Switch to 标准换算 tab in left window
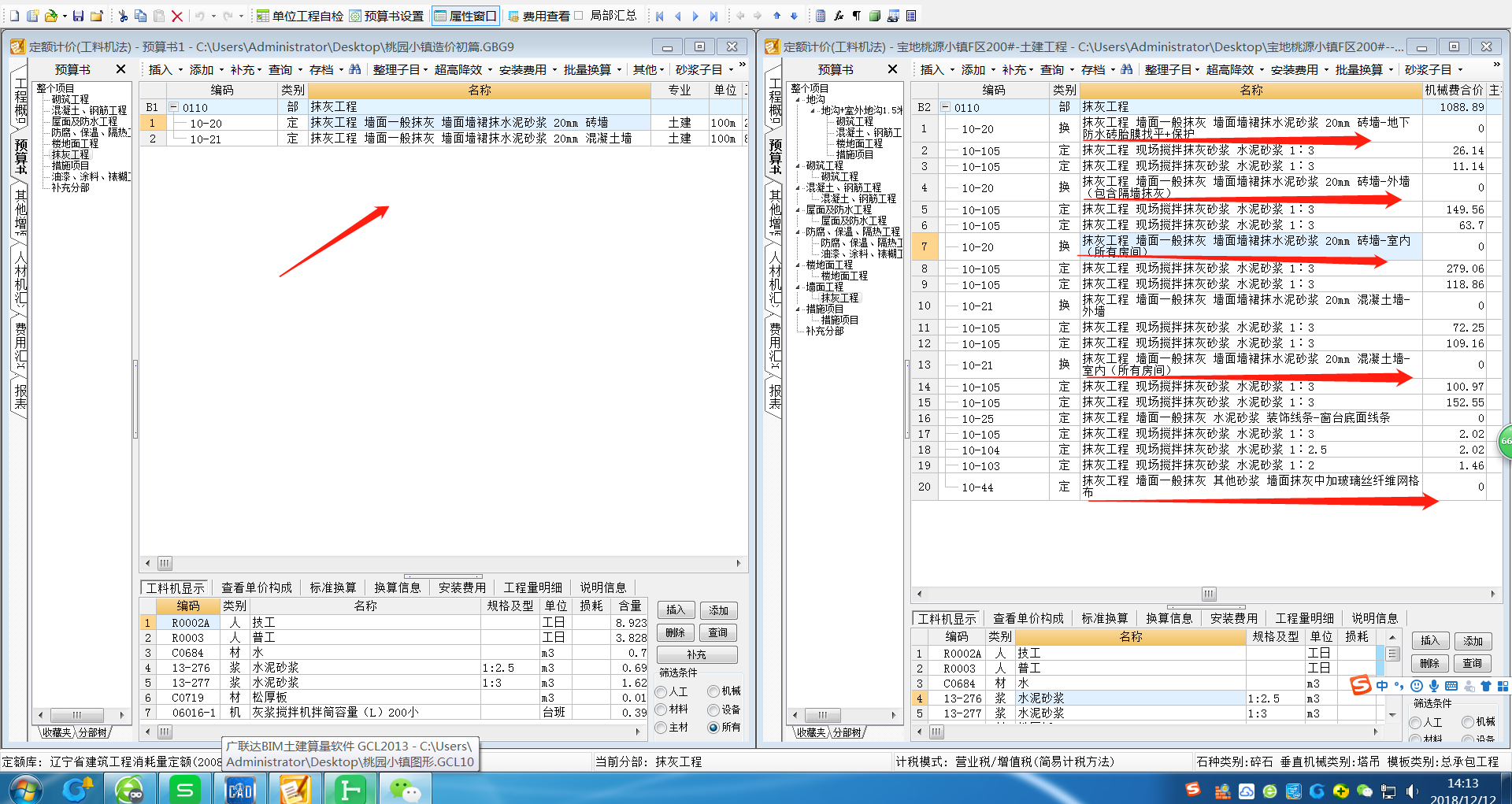 [332, 587]
